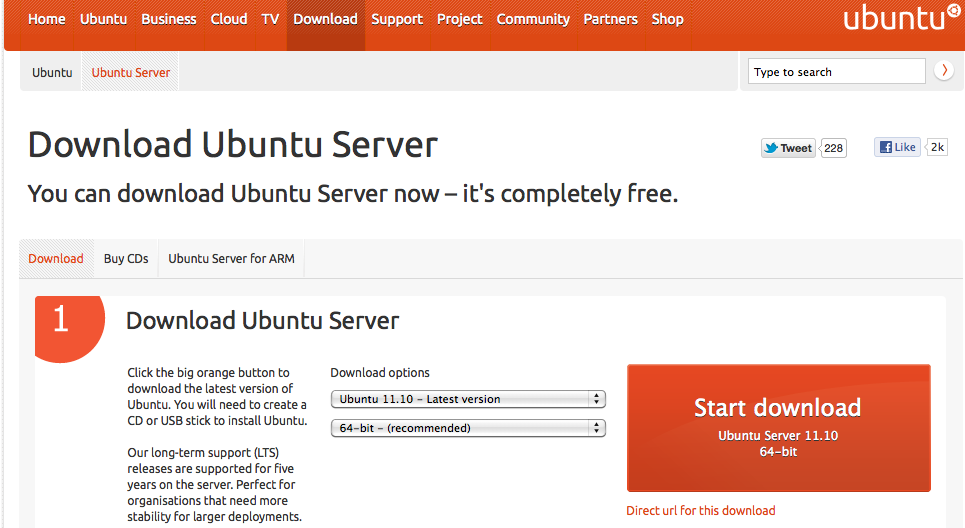Go to the Project section
This screenshot has width=965, height=528.
pos(460,19)
